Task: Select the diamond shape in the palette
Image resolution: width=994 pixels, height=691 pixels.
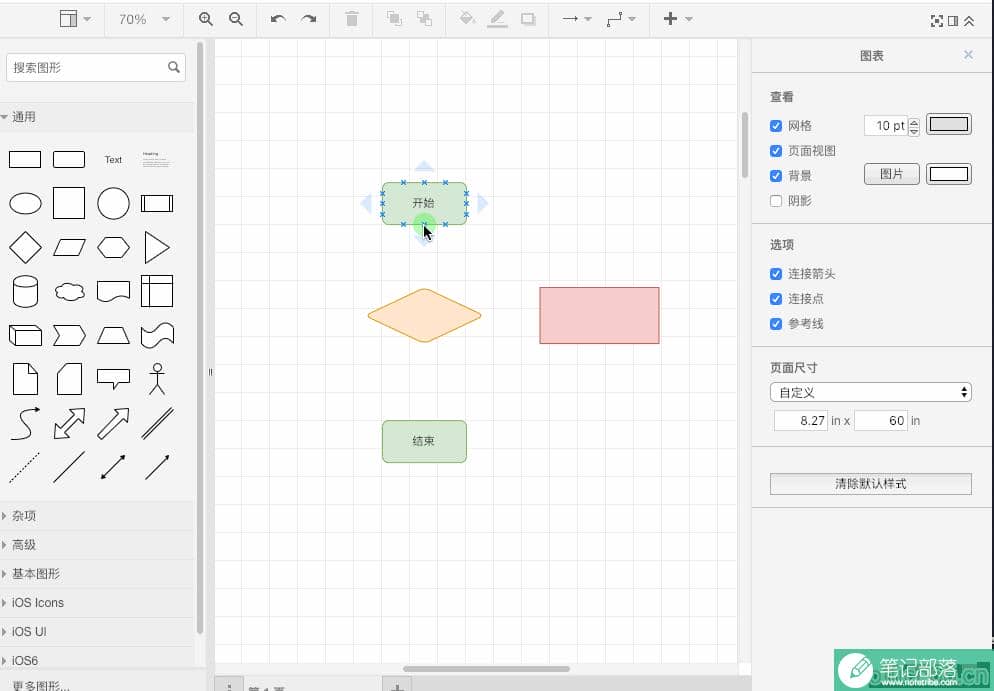Action: 25,247
